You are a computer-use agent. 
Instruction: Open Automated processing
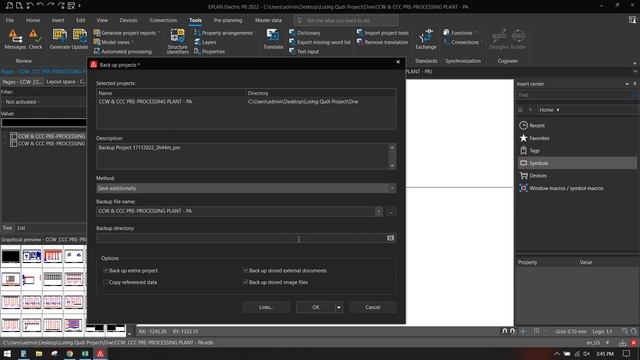pyautogui.click(x=122, y=51)
